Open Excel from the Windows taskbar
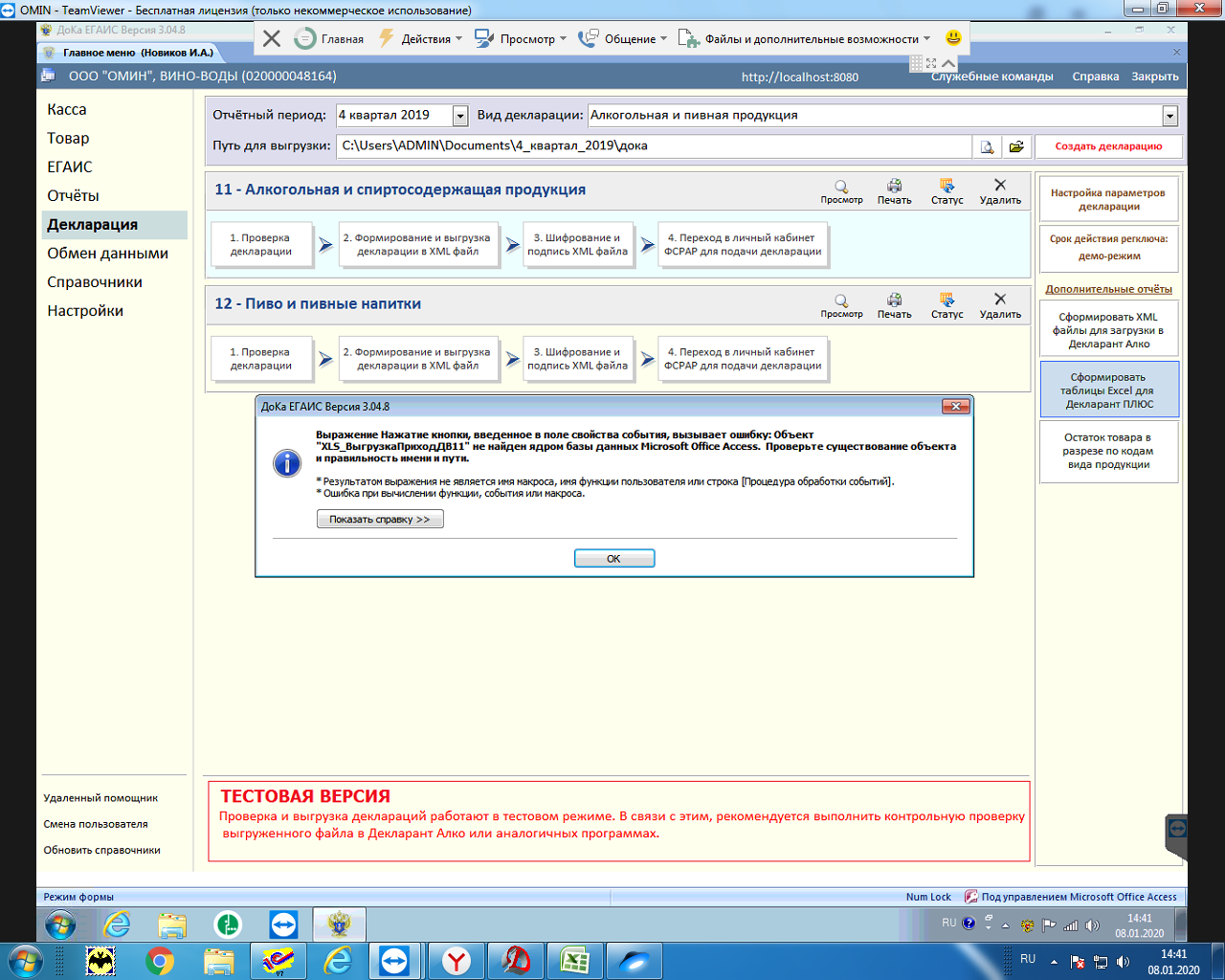This screenshot has height=980, width=1225. click(574, 960)
